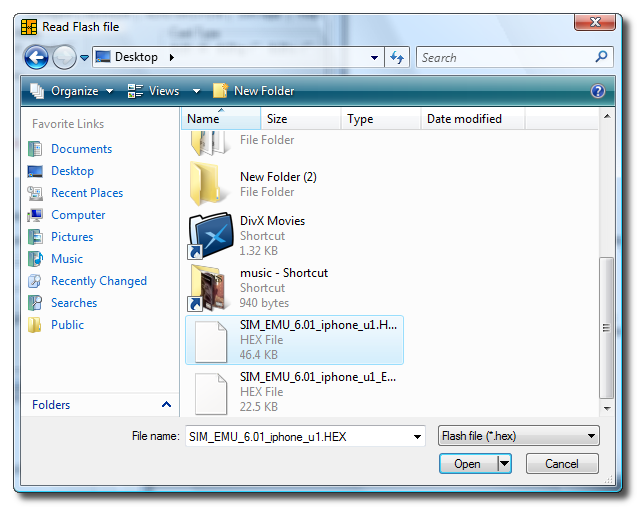The image size is (637, 507).
Task: Click the search magnifier icon
Action: [x=602, y=56]
